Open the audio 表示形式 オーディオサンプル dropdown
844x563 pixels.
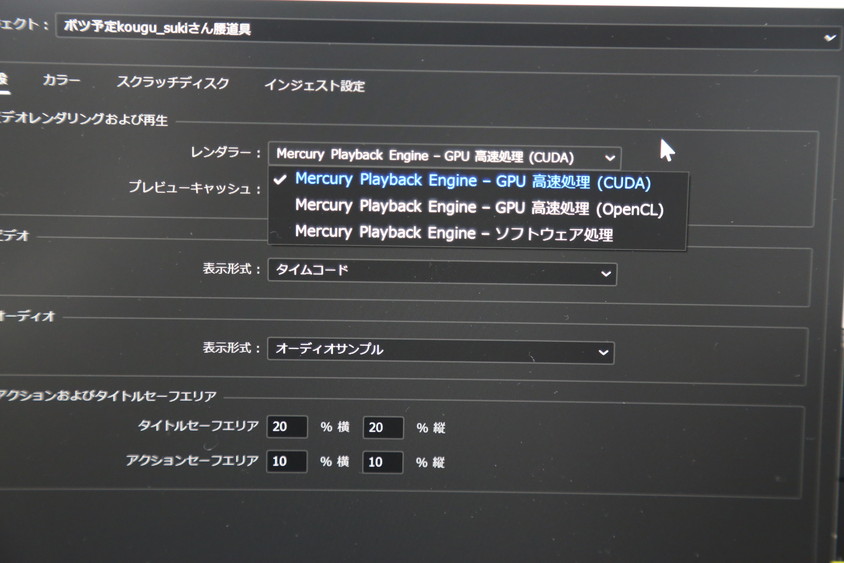[440, 351]
